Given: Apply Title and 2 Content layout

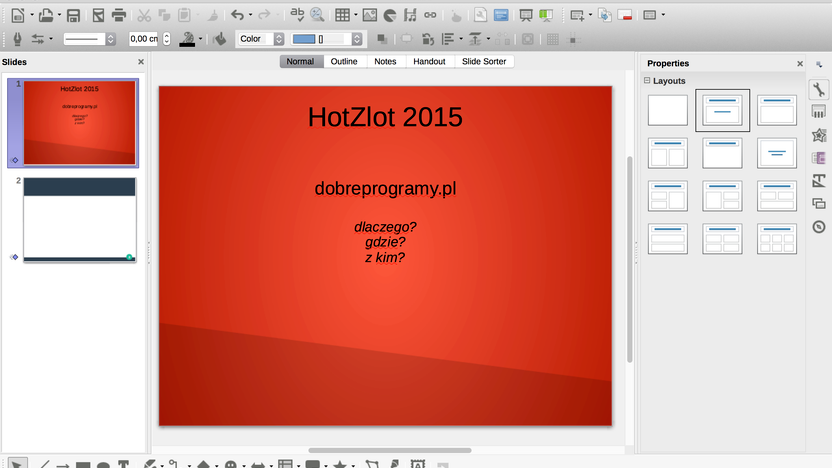Looking at the screenshot, I should [668, 153].
